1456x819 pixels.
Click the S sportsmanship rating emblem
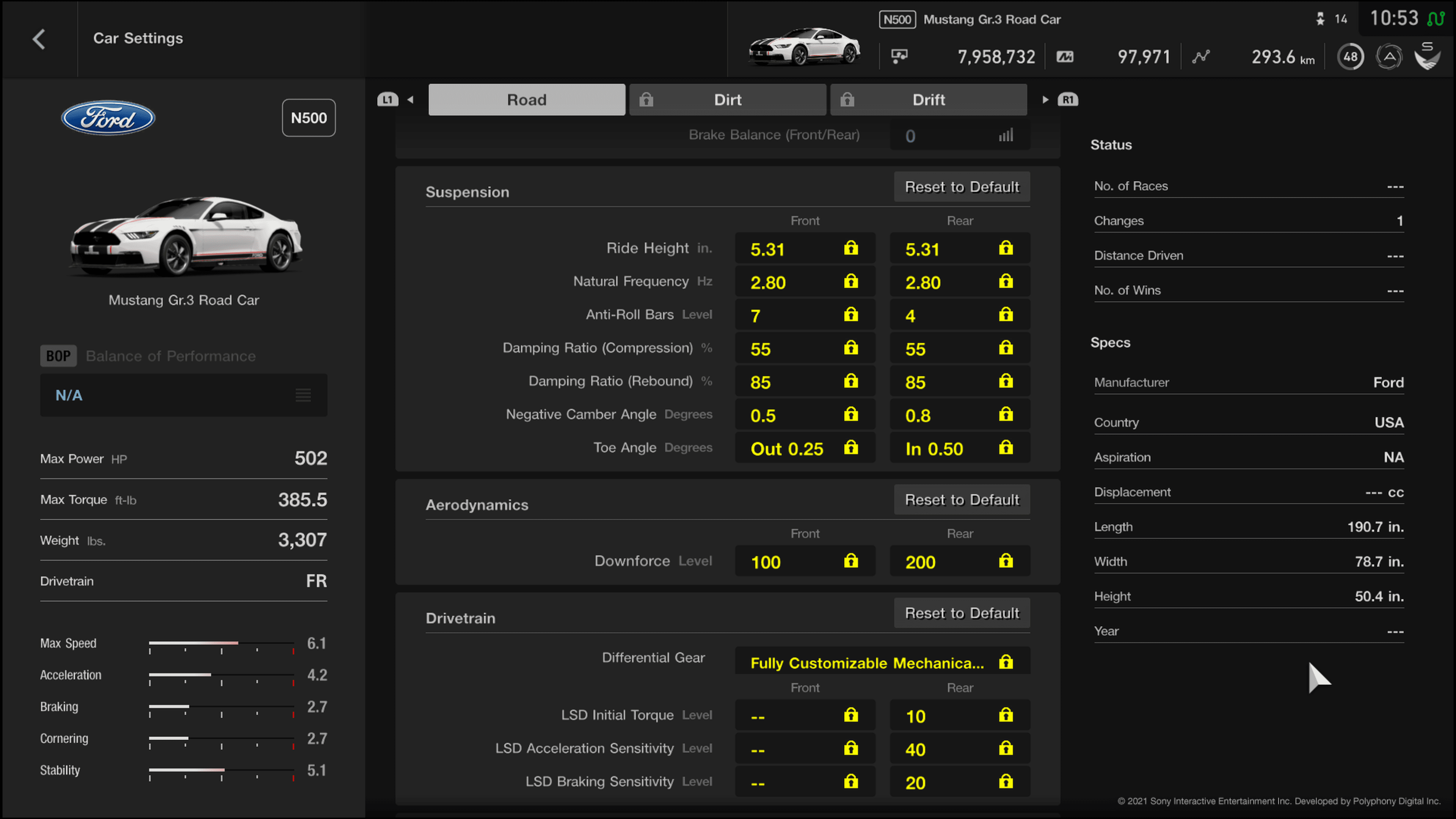coord(1427,55)
